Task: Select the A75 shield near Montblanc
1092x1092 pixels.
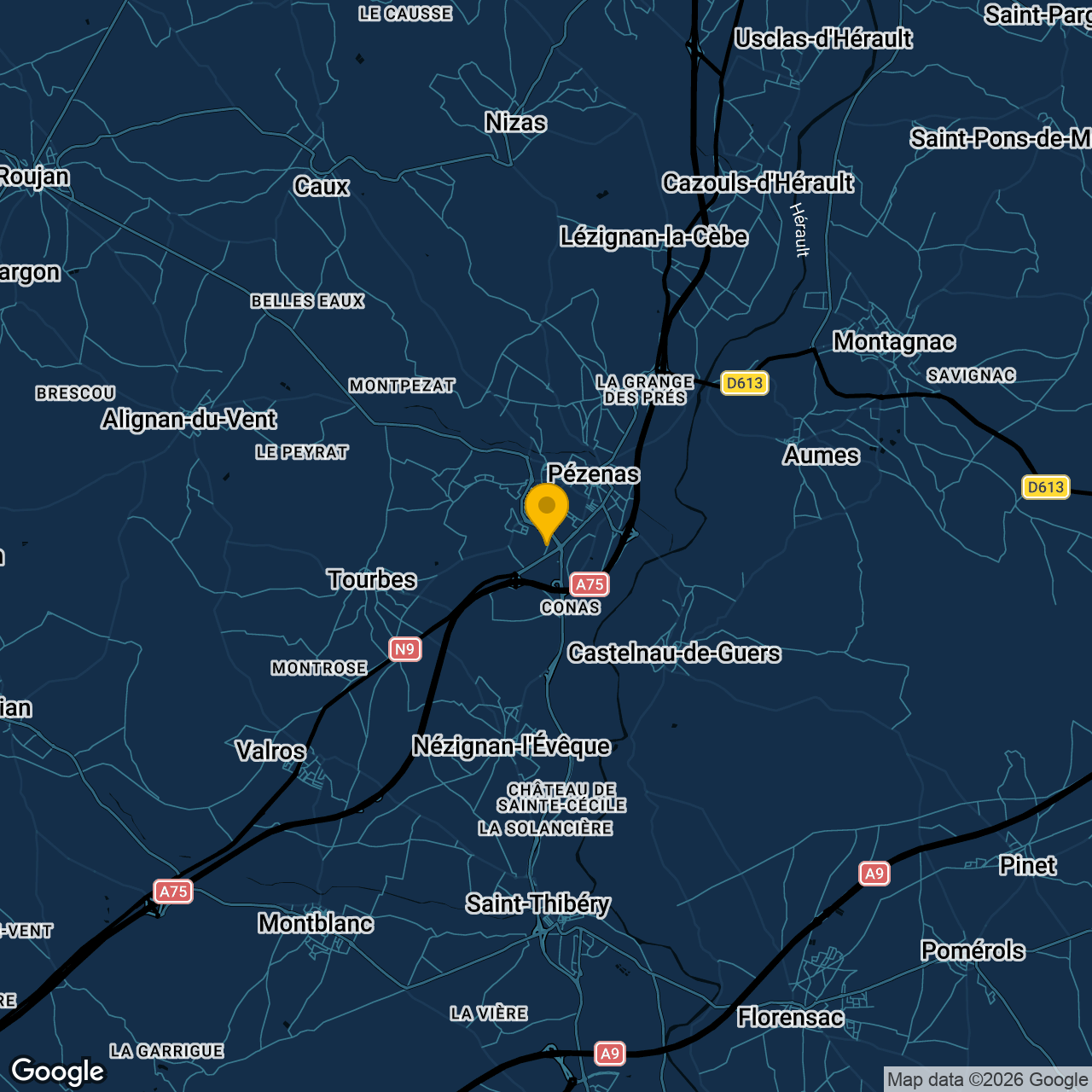Action: (174, 892)
